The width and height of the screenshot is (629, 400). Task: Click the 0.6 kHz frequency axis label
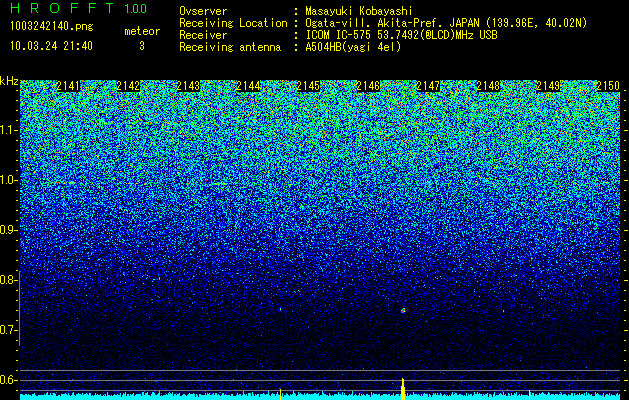8,380
